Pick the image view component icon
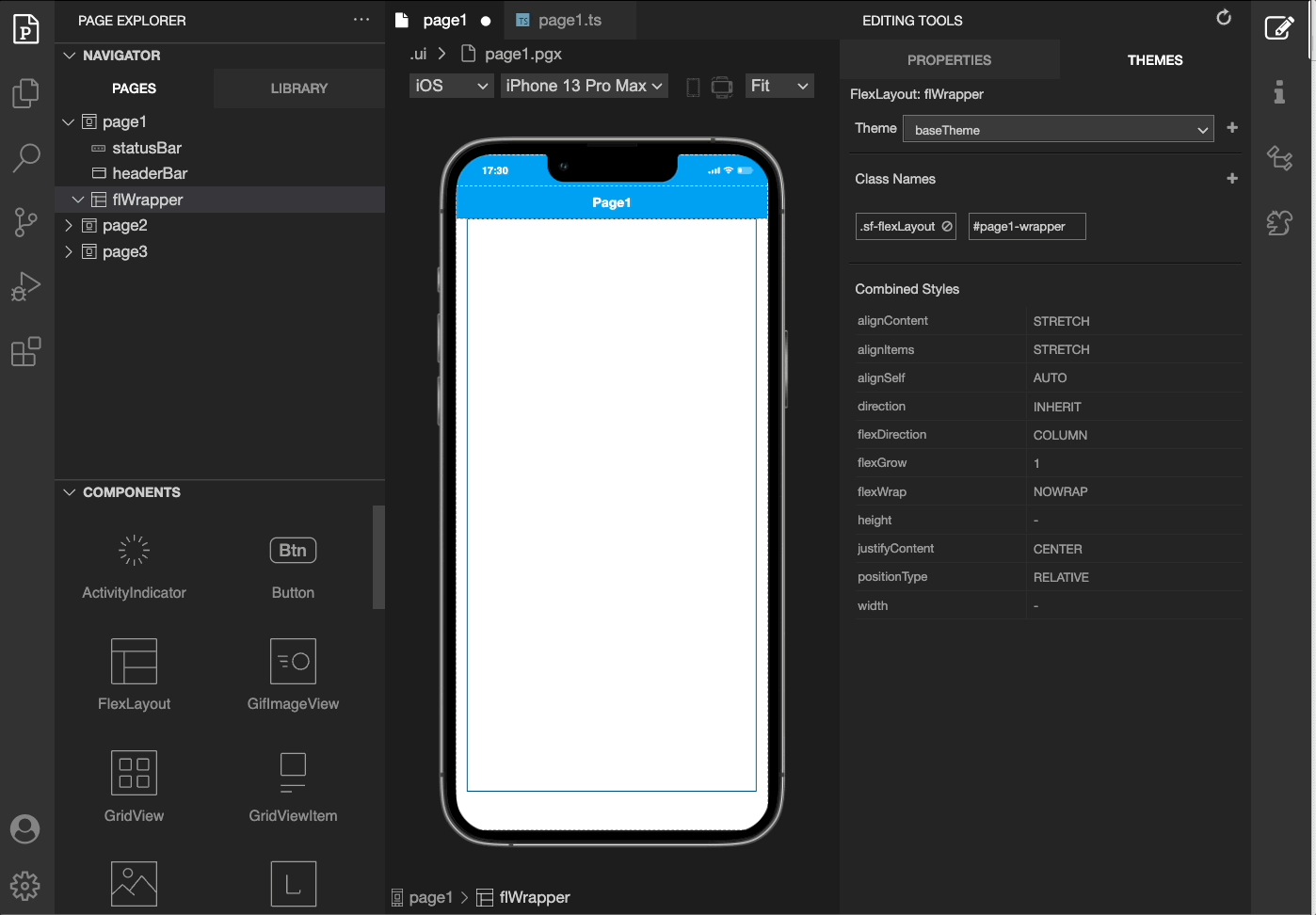The width and height of the screenshot is (1316, 915). point(134,884)
